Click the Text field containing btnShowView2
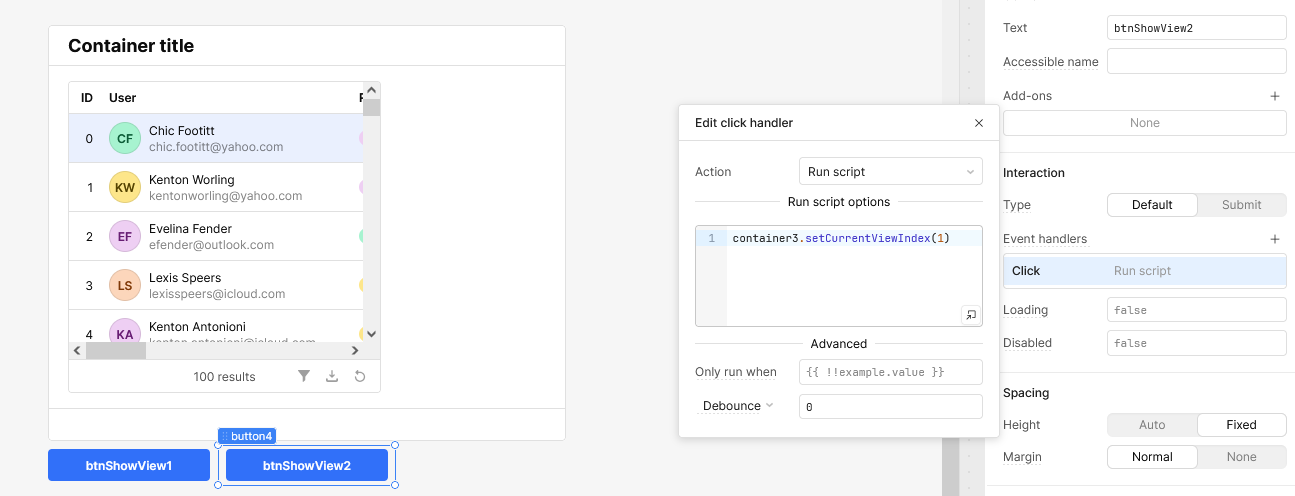Image resolution: width=1295 pixels, height=496 pixels. tap(1196, 28)
